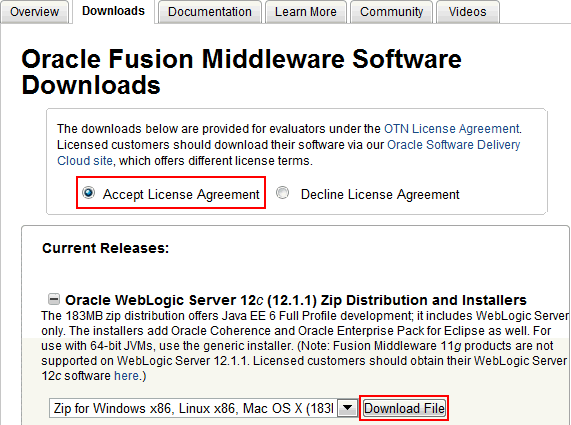Click the 'here' link for licensed customers
The width and height of the screenshot is (571, 425).
click(x=126, y=375)
